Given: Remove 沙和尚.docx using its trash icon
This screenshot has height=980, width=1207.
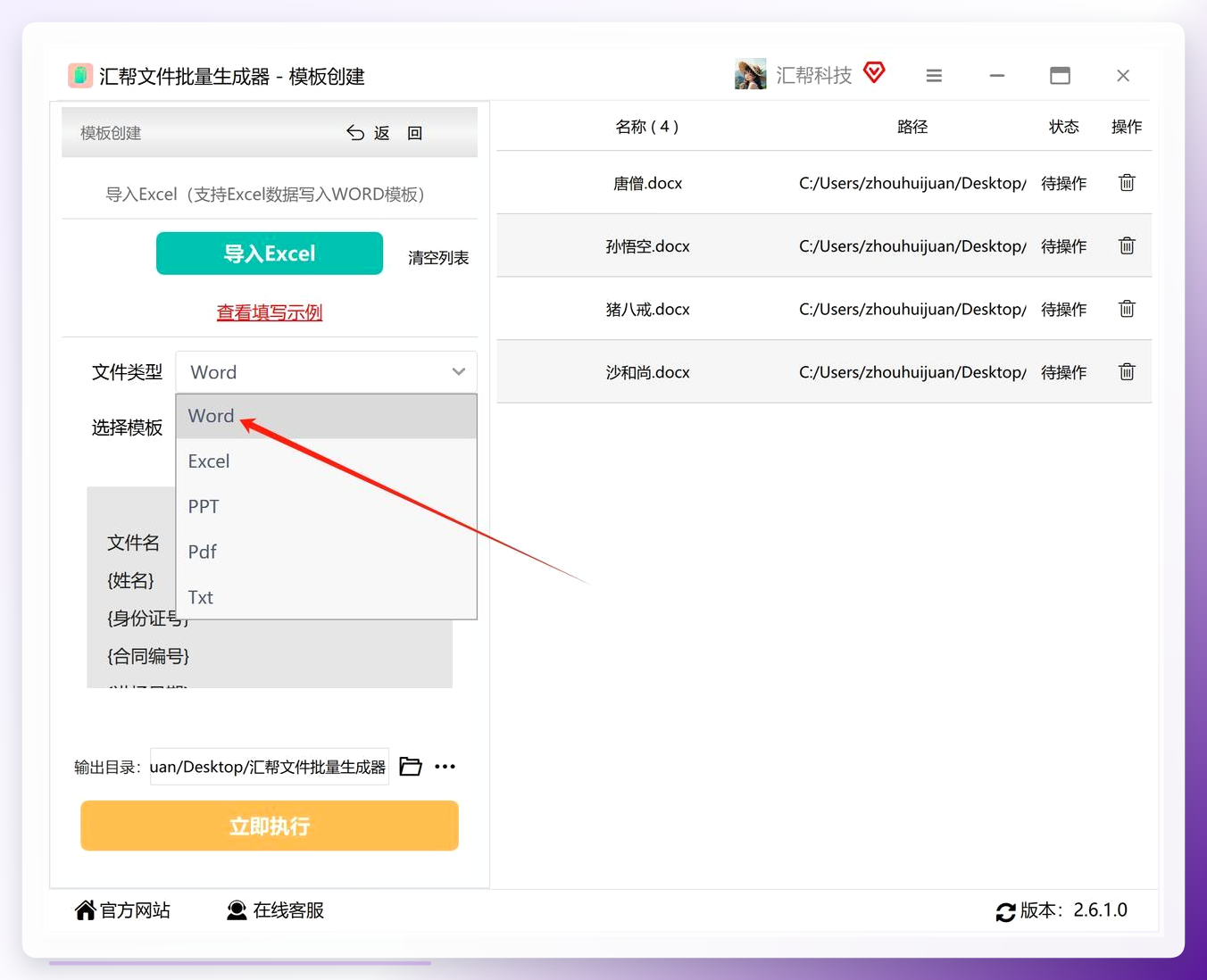Looking at the screenshot, I should tap(1127, 371).
